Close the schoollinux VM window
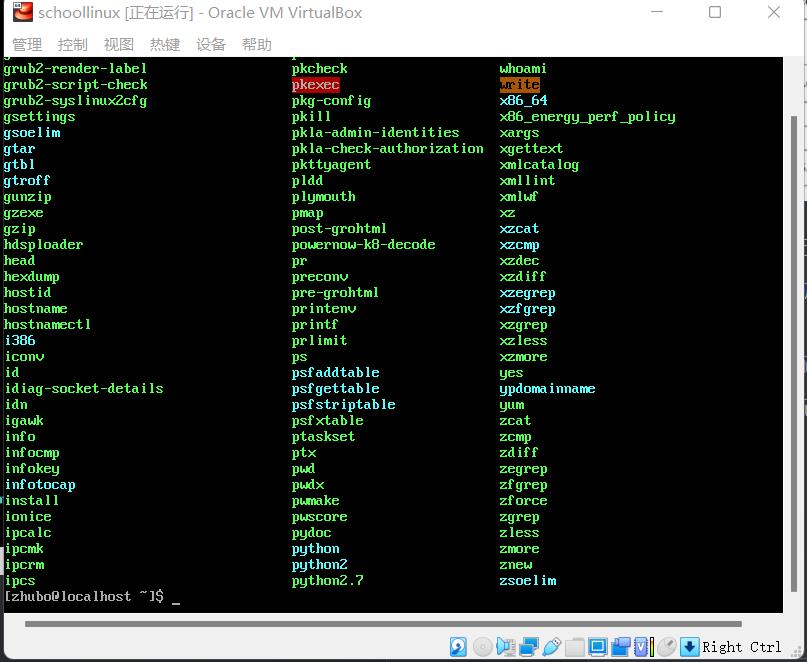Image resolution: width=807 pixels, height=662 pixels. click(774, 12)
